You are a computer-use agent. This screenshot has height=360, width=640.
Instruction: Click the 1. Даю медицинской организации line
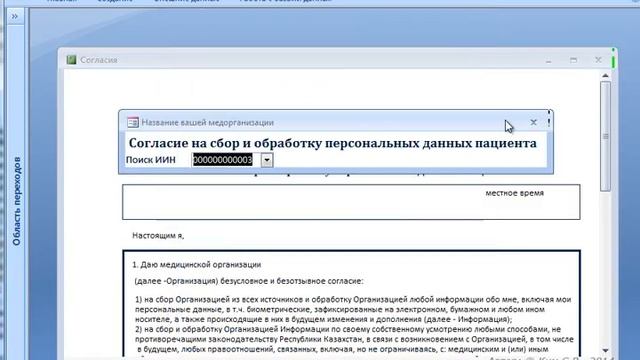pos(196,264)
